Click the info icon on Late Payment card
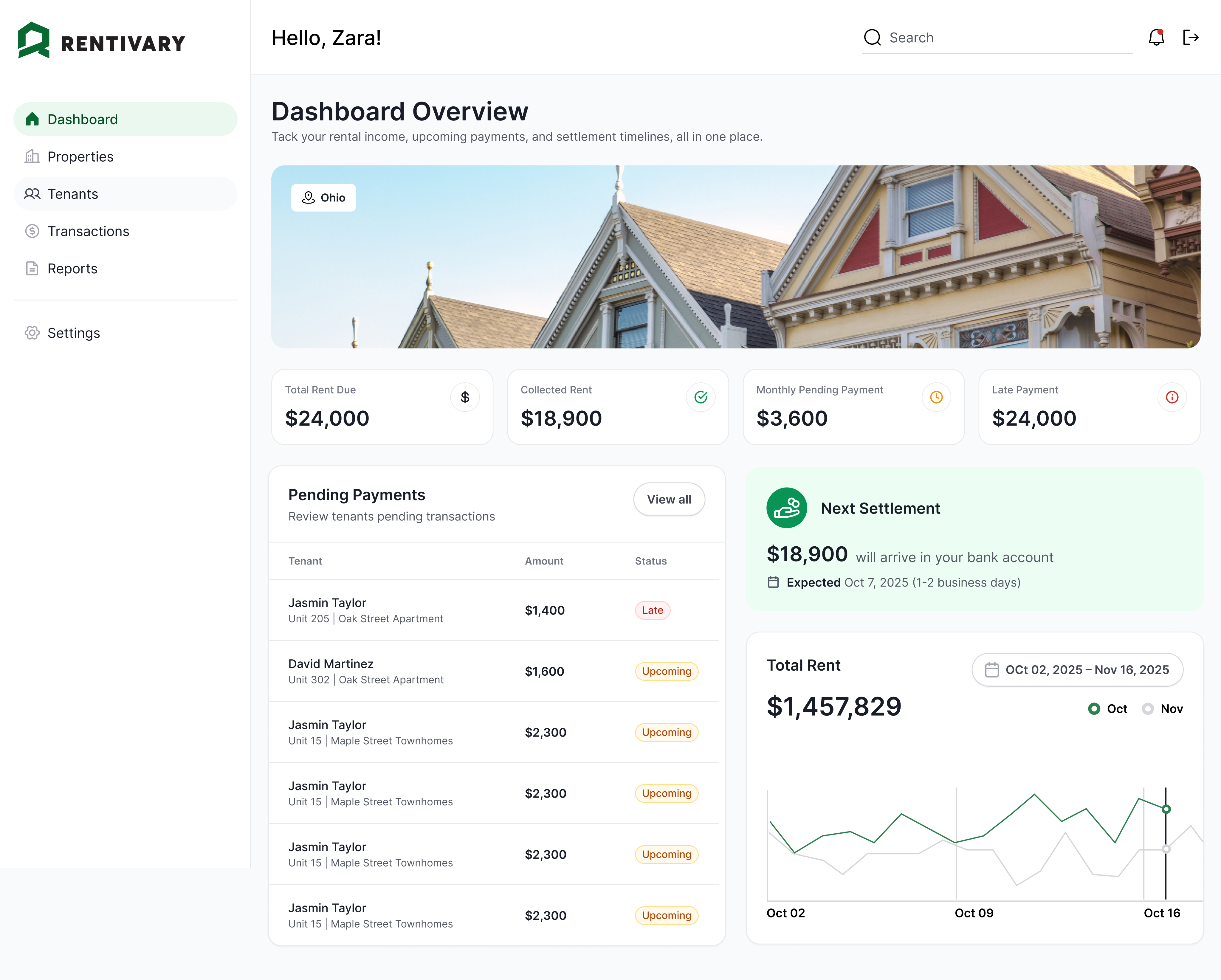 [x=1172, y=397]
